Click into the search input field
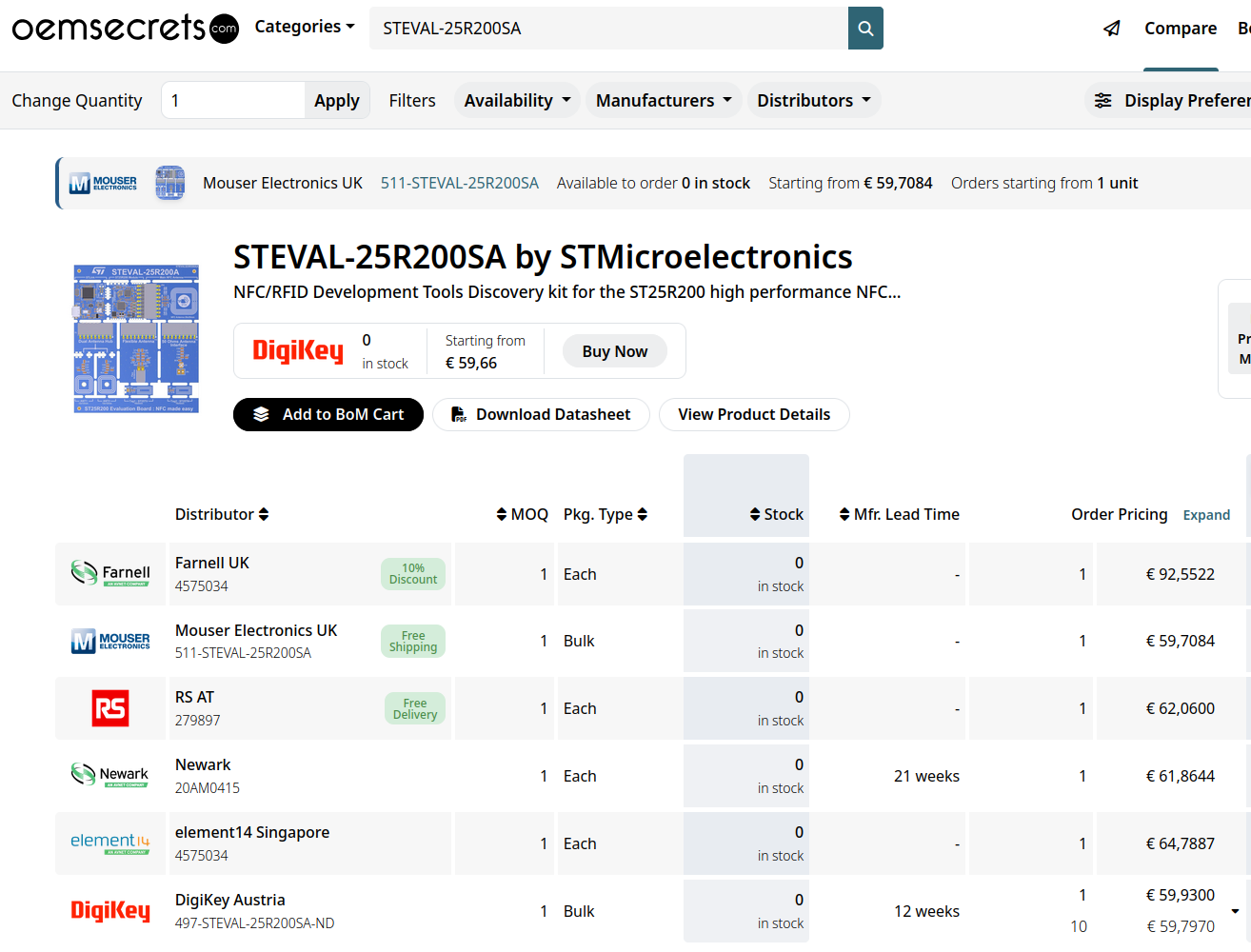Screen dimensions: 1251x952 coord(609,29)
